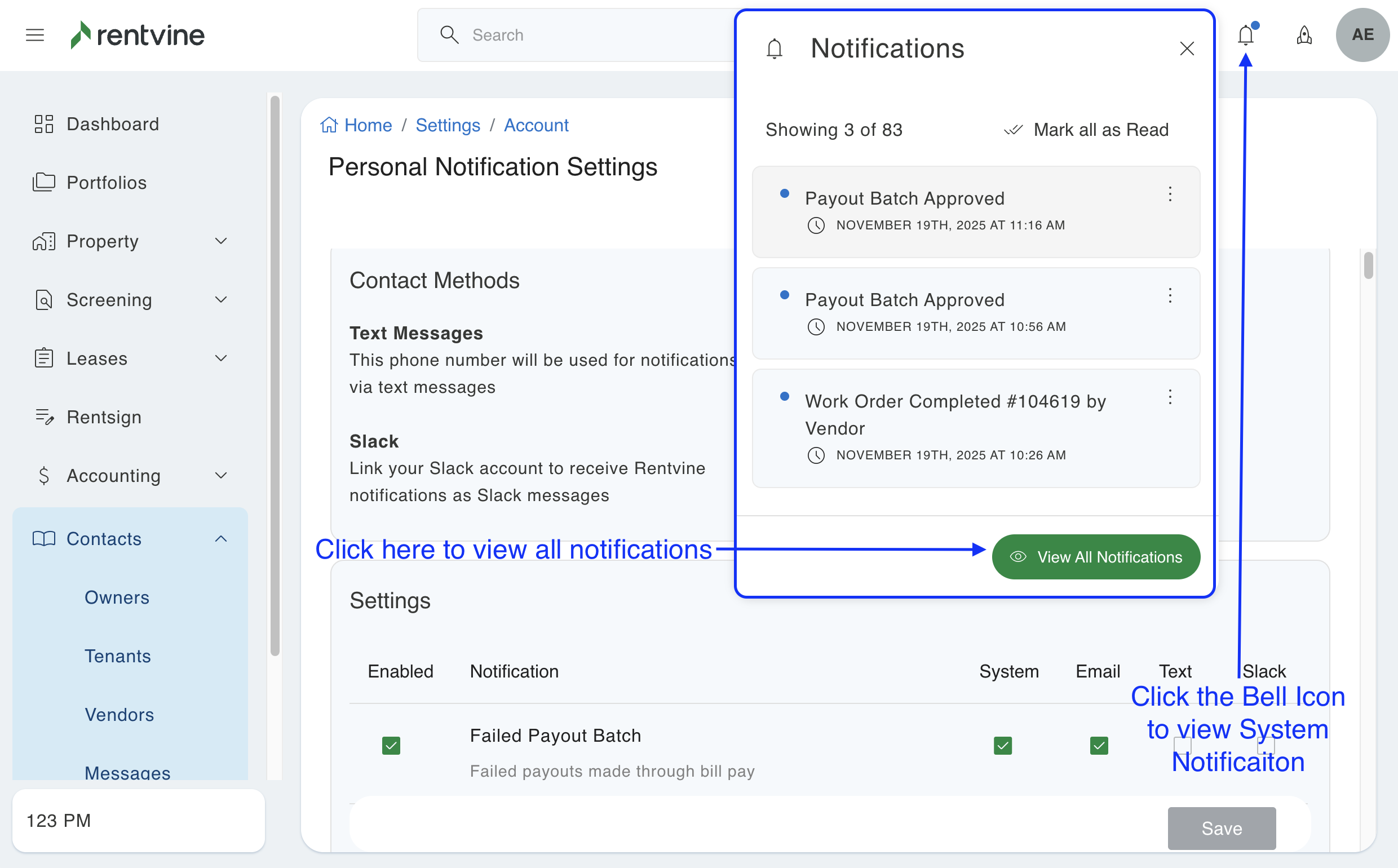Uncheck Enabled for Failed Payout Batch
The width and height of the screenshot is (1398, 868).
391,745
